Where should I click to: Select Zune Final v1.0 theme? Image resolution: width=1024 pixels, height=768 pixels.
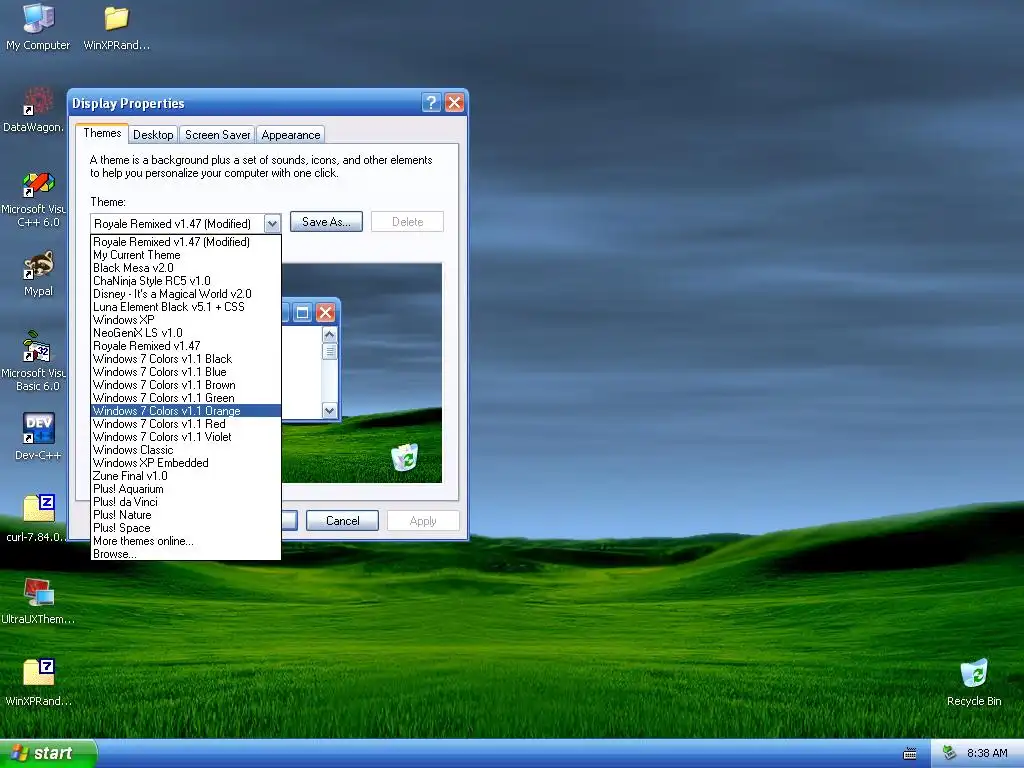click(185, 476)
